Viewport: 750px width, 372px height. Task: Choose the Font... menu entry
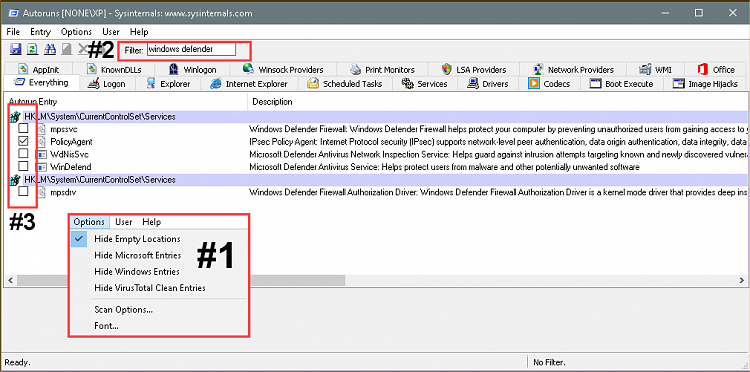159,326
